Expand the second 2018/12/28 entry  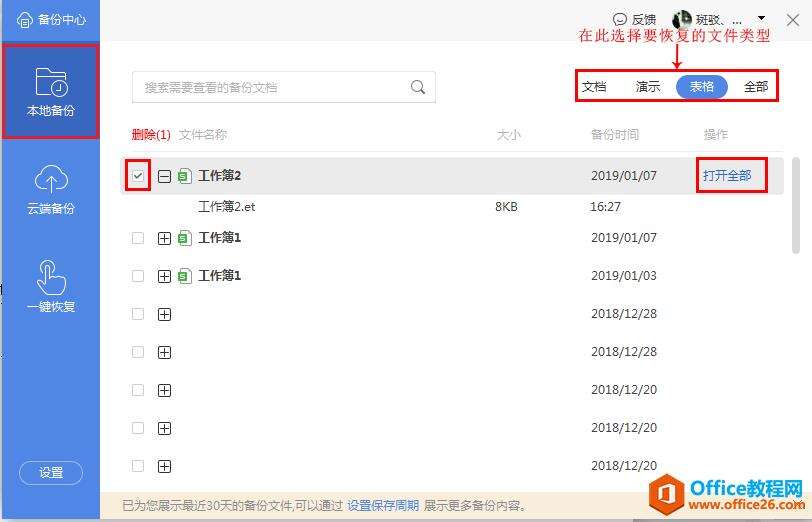(x=164, y=353)
